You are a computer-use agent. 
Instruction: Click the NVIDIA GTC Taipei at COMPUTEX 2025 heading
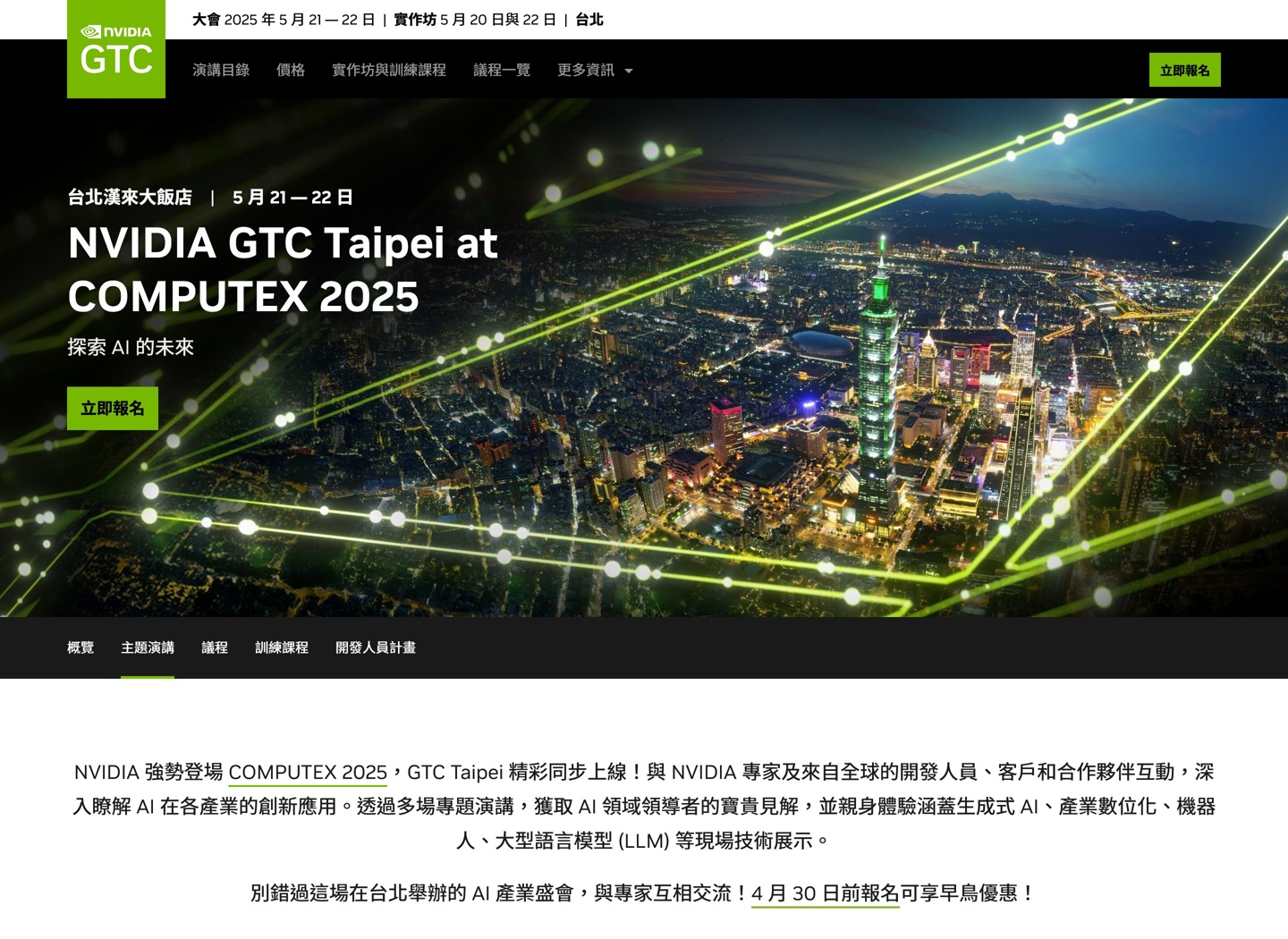(283, 270)
